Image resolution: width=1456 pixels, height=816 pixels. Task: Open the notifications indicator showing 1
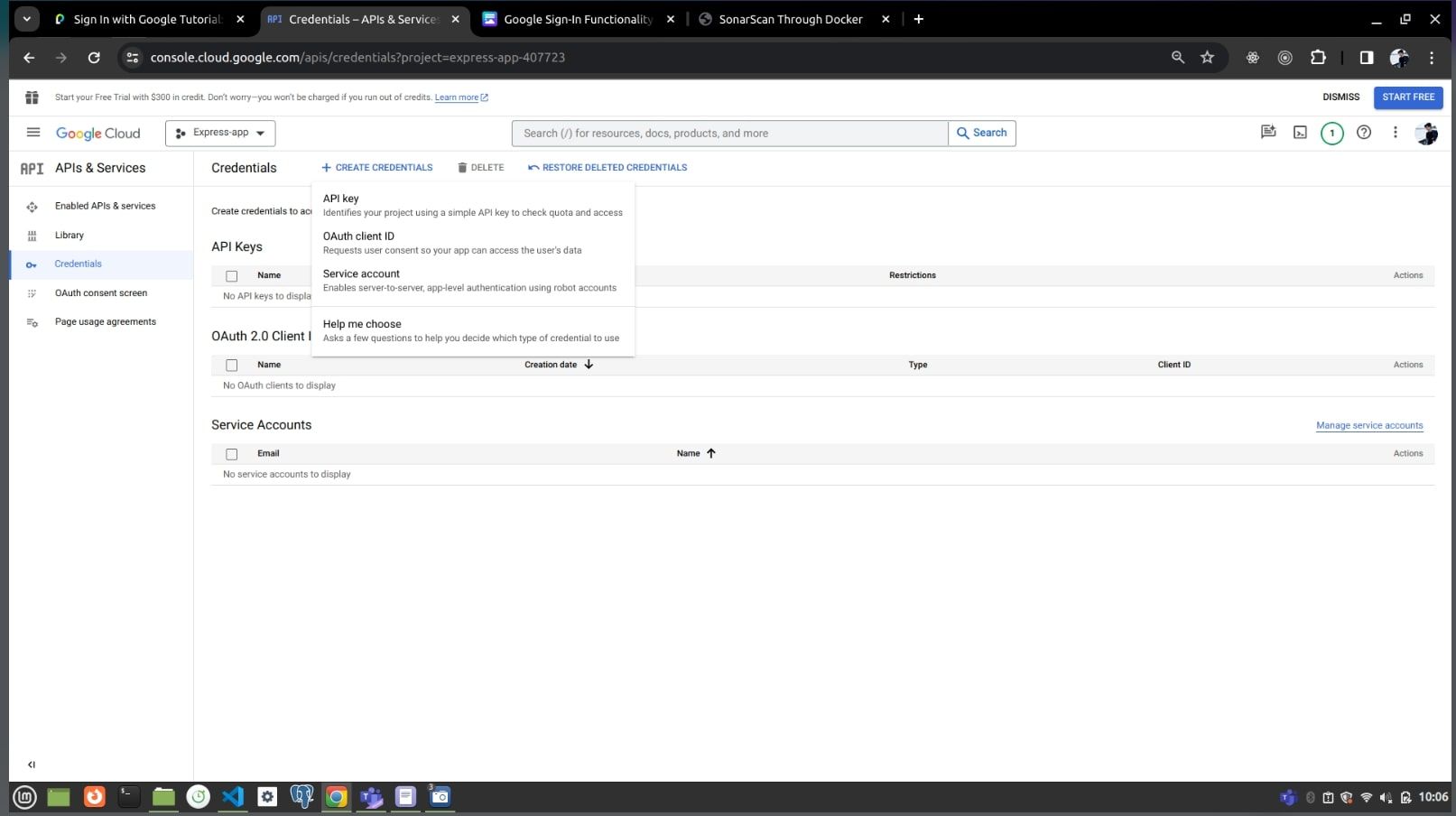click(1331, 134)
